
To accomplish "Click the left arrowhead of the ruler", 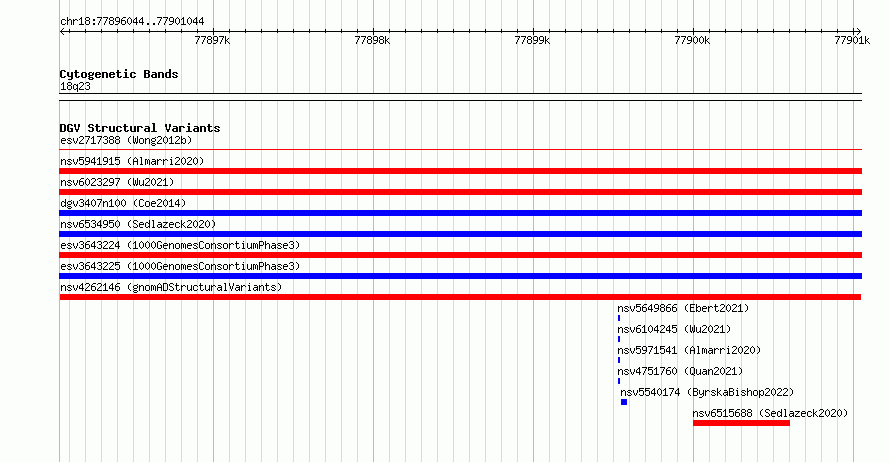I will 62,32.
